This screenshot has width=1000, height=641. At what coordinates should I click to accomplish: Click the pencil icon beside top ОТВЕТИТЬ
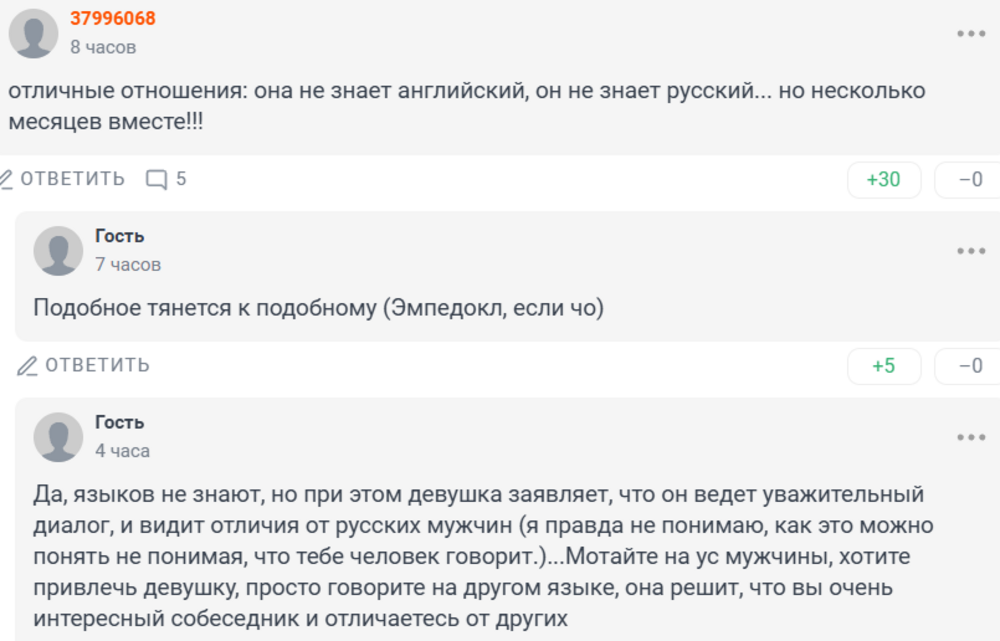[x=6, y=179]
